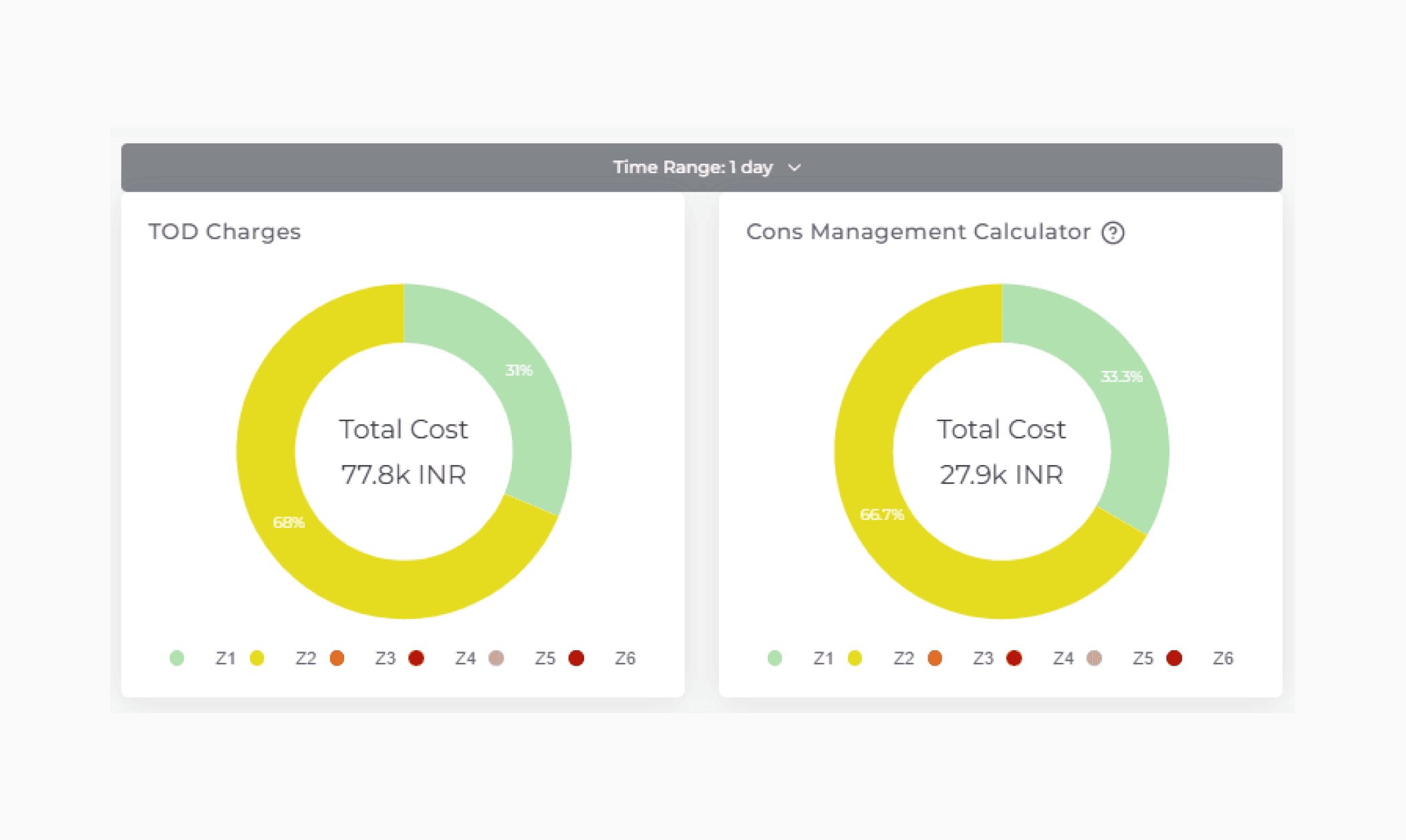Toggle green legend dot in TOD Charges
The height and width of the screenshot is (840, 1406).
[x=176, y=658]
